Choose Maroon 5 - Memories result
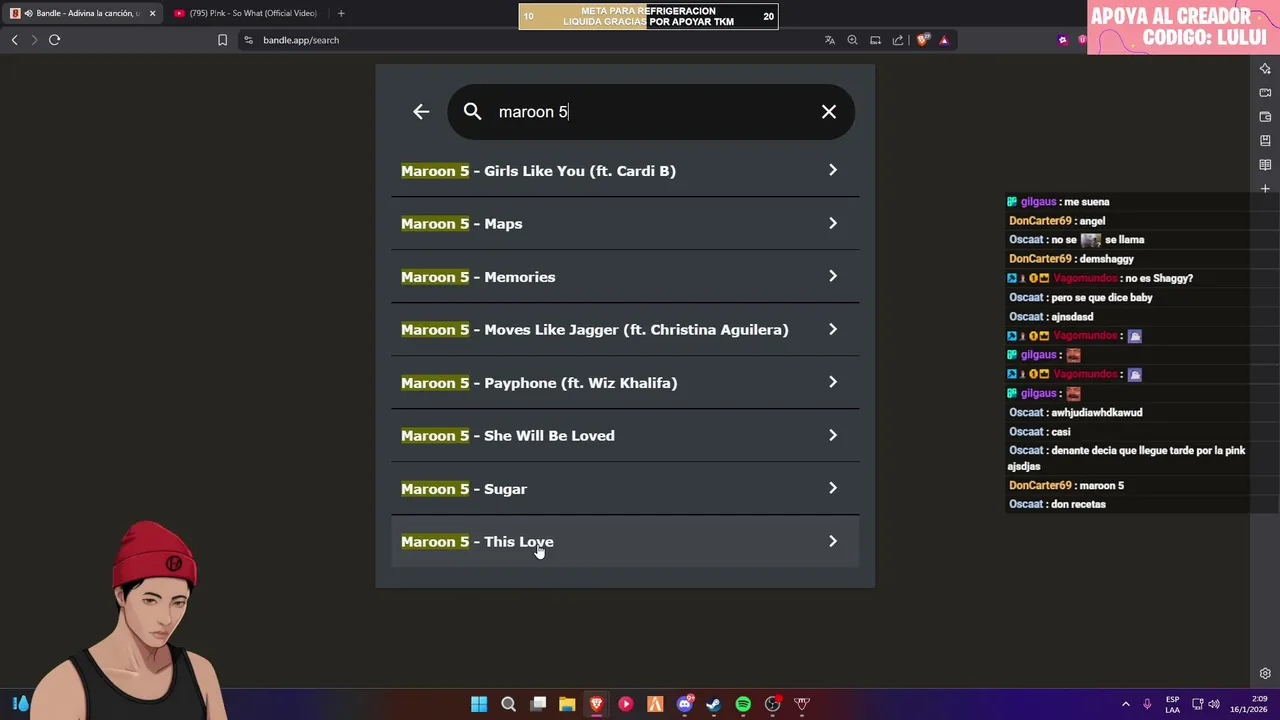Screen dimensions: 1280x720 pyautogui.click(x=625, y=277)
